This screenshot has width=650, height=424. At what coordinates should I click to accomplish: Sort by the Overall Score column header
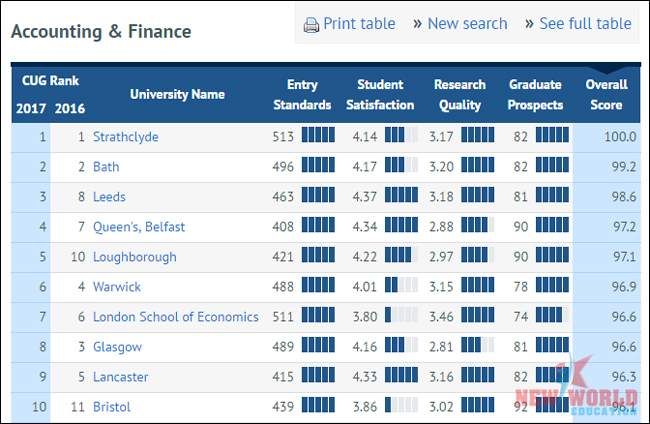pos(606,94)
